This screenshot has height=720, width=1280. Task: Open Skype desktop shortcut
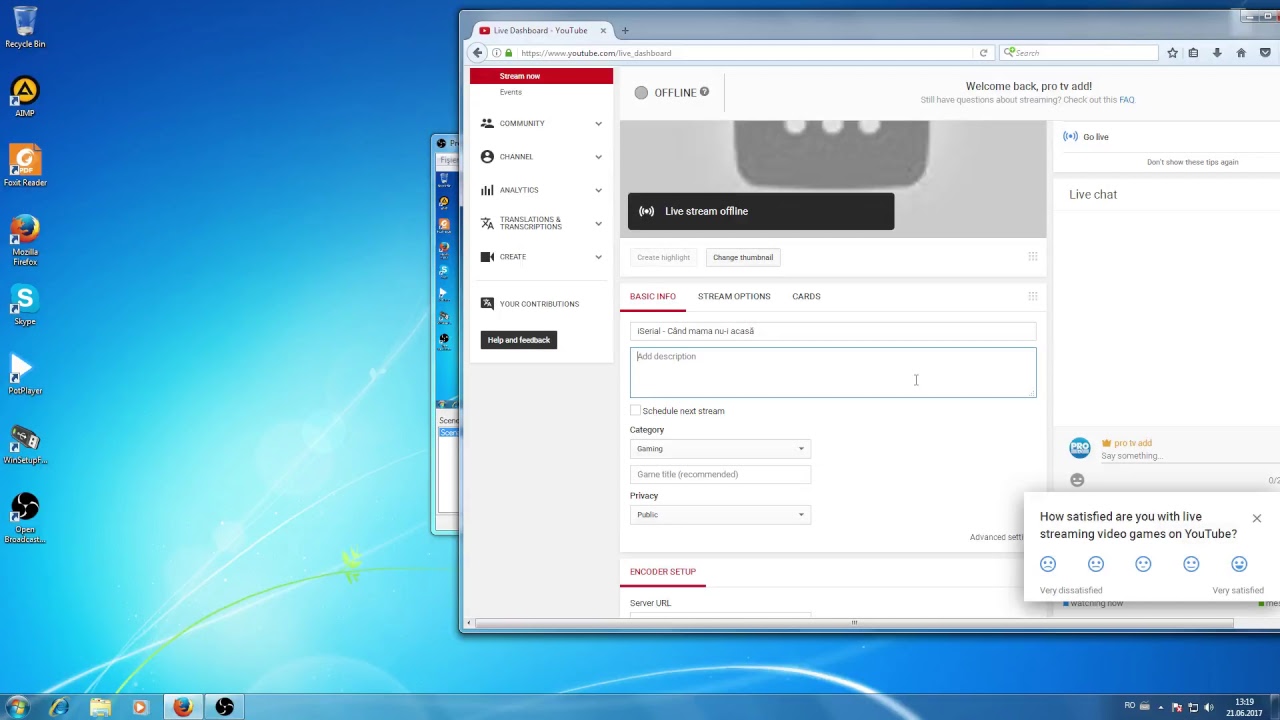coord(25,305)
